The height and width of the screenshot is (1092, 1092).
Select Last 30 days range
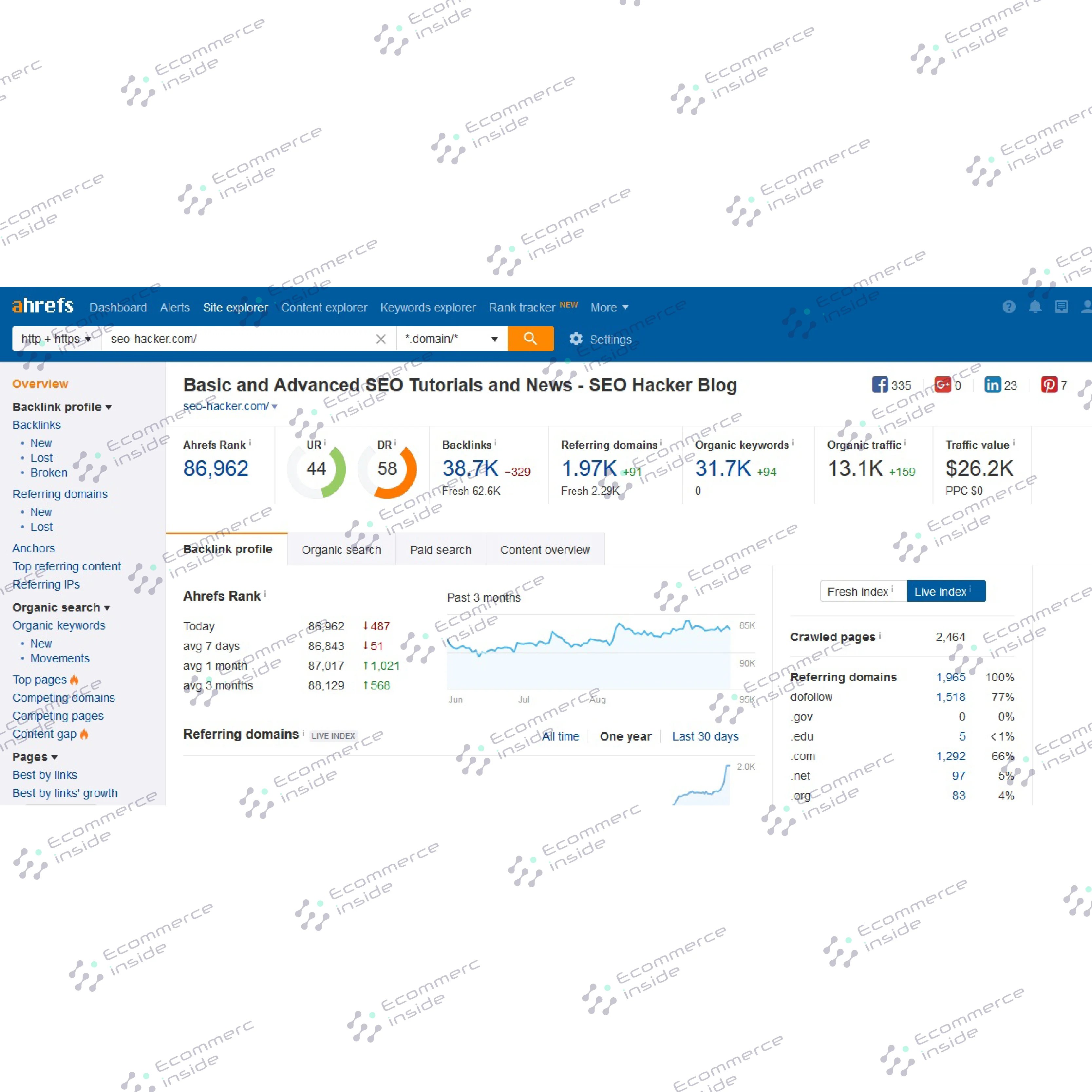pyautogui.click(x=706, y=737)
